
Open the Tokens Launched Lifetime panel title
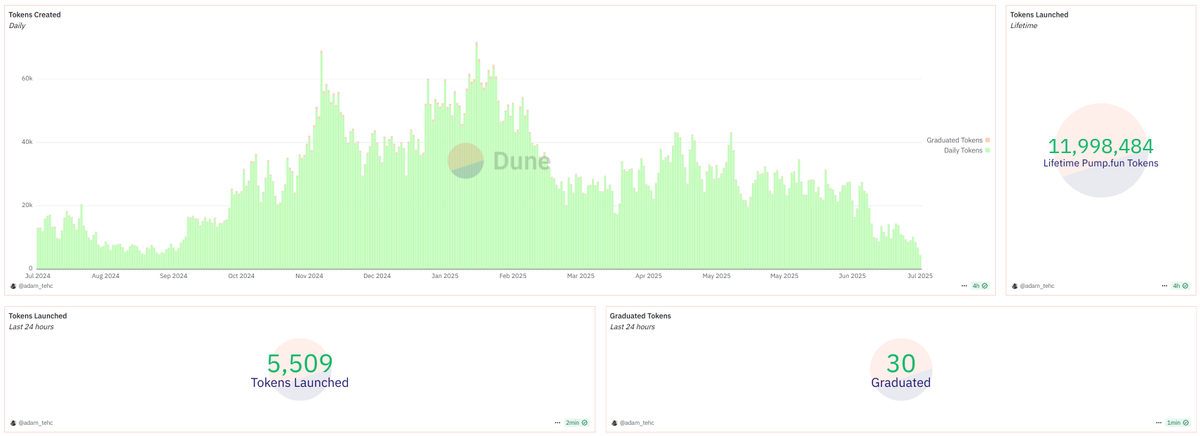point(1039,15)
